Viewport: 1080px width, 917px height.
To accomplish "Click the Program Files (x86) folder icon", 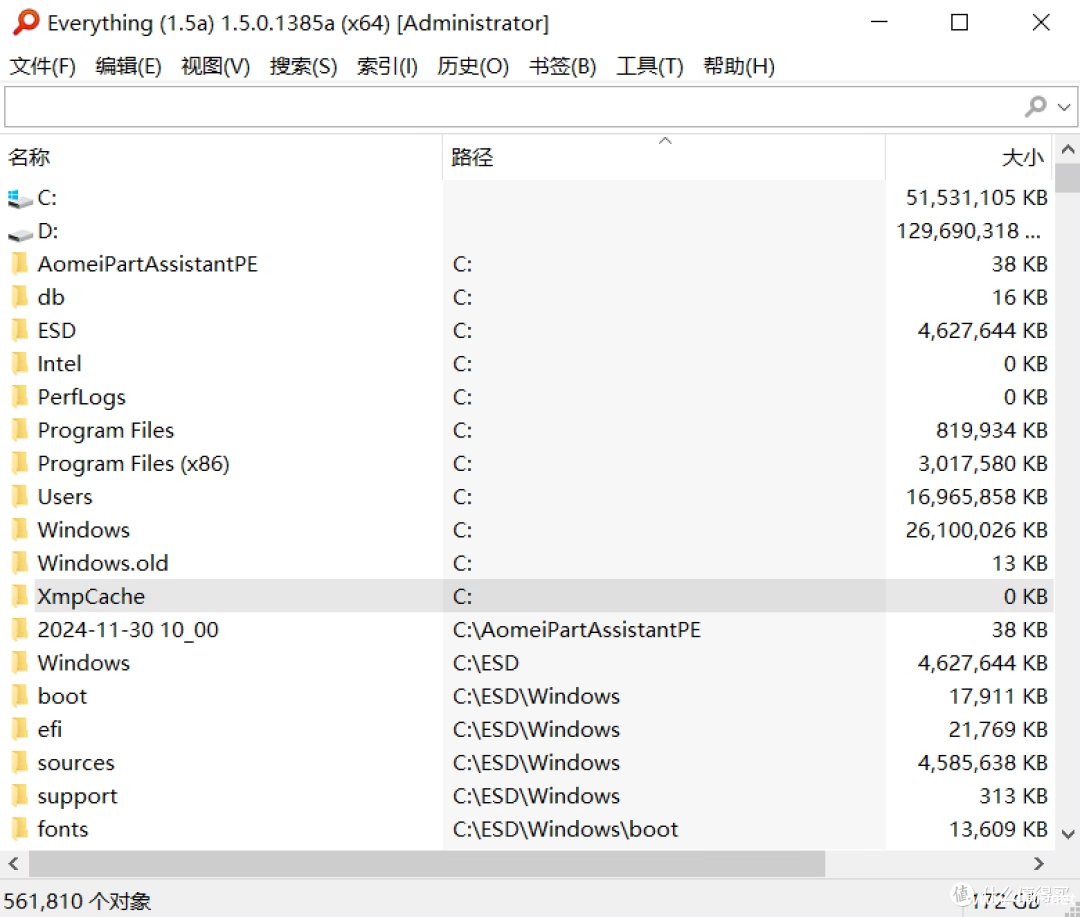I will 20,464.
